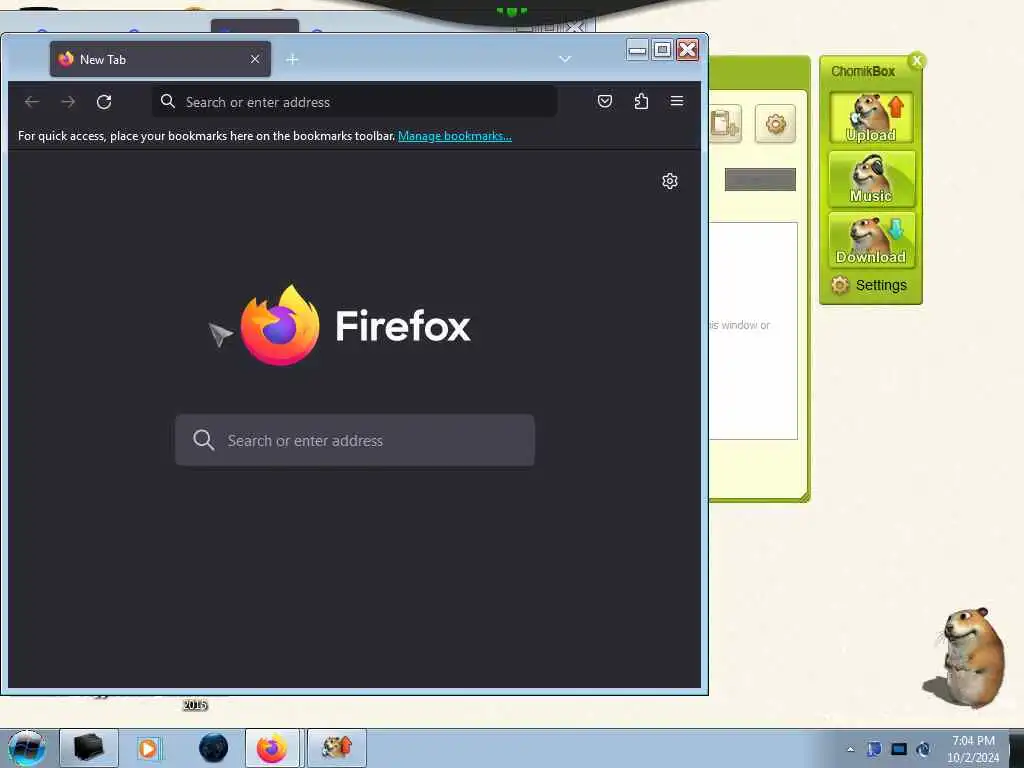This screenshot has width=1024, height=768.
Task: Go back in Firefox navigation
Action: point(32,102)
